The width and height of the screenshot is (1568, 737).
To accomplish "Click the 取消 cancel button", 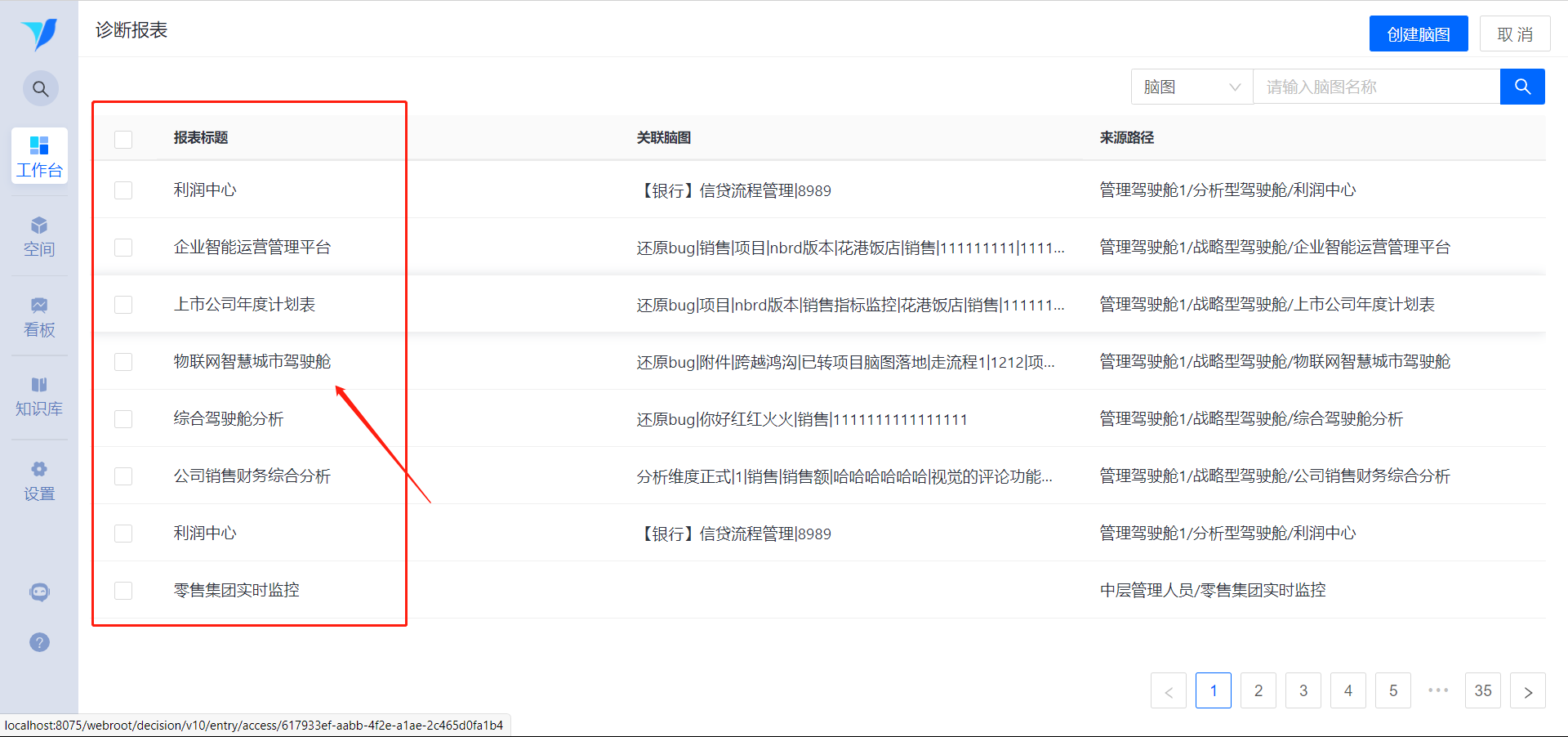I will click(1515, 33).
